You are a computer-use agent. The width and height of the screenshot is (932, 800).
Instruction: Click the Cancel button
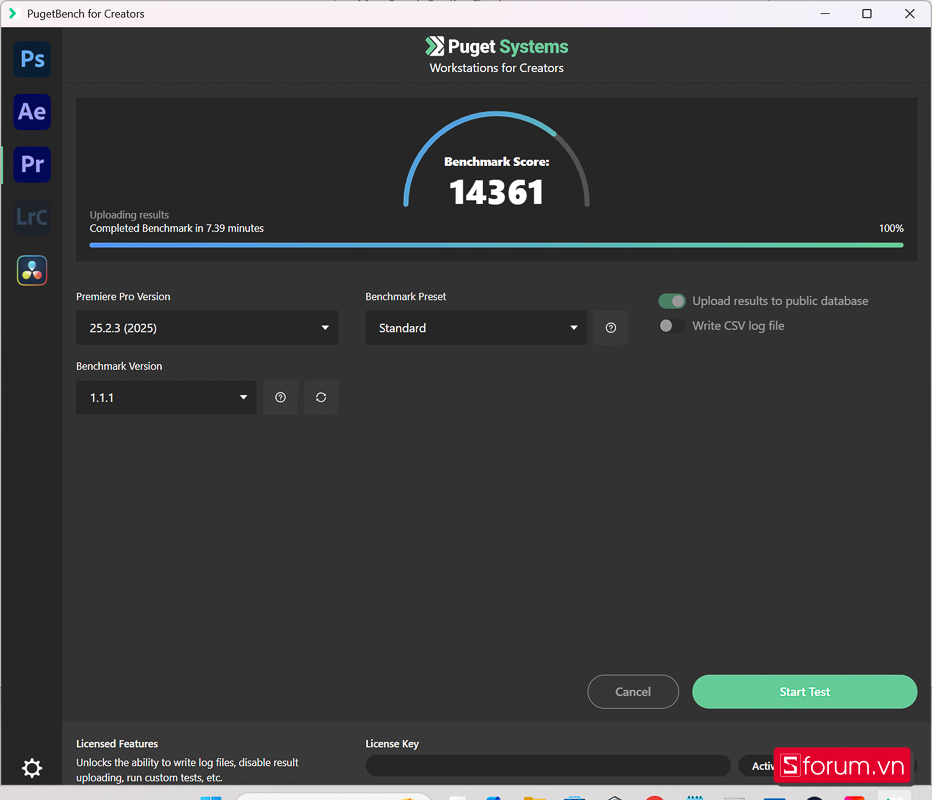633,692
